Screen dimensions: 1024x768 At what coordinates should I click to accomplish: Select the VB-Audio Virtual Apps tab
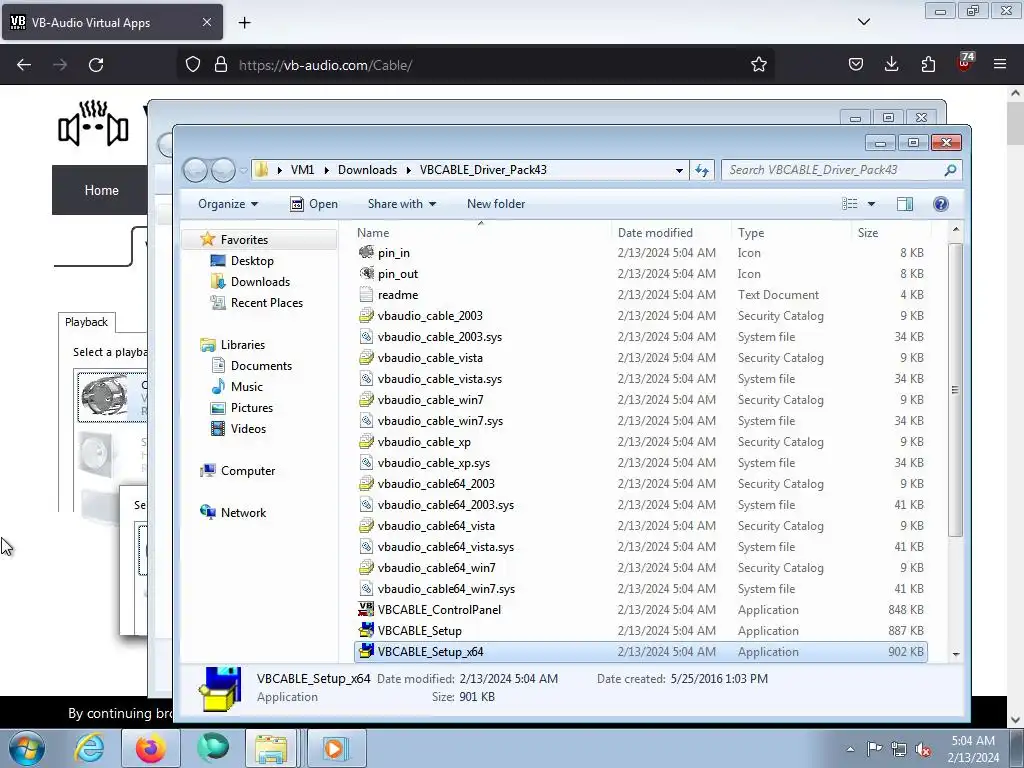click(x=112, y=22)
